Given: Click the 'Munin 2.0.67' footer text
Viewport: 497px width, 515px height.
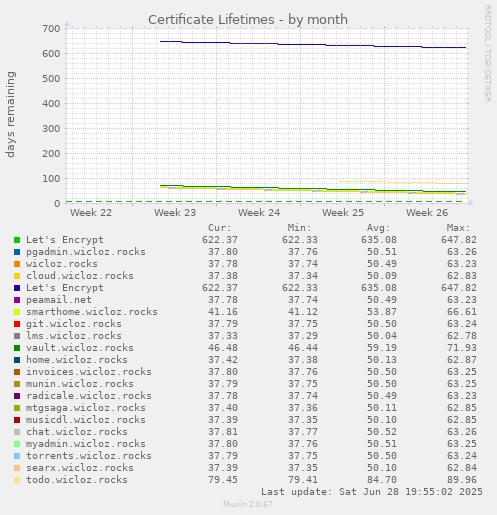Looking at the screenshot, I should 248,504.
